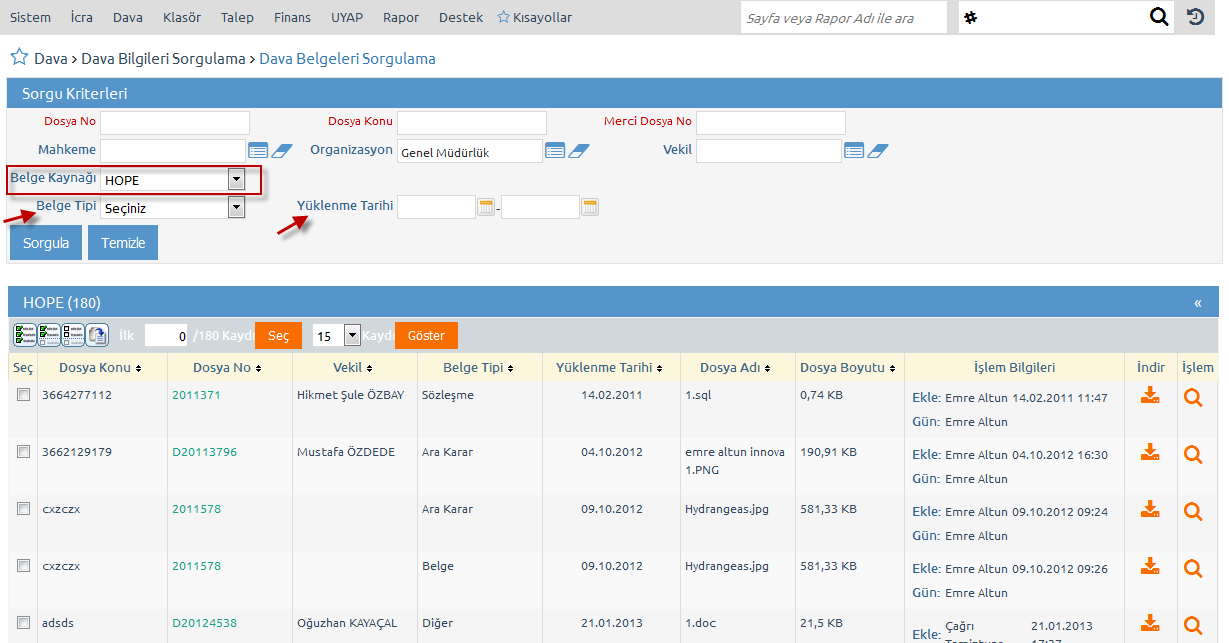View details of D20113796 row
1229x643 pixels.
click(x=1193, y=454)
